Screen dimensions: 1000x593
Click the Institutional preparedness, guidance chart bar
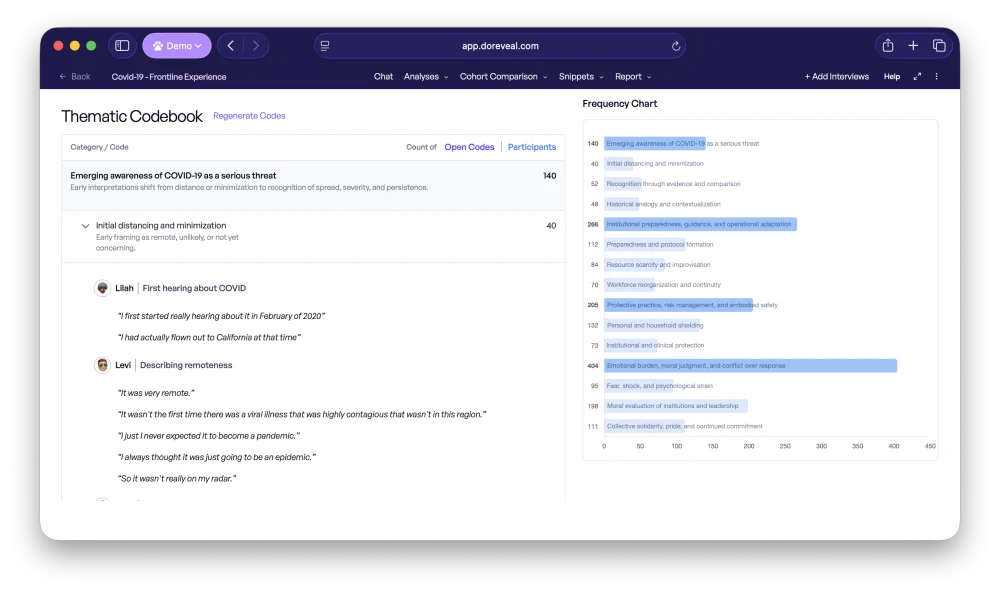pyautogui.click(x=700, y=224)
